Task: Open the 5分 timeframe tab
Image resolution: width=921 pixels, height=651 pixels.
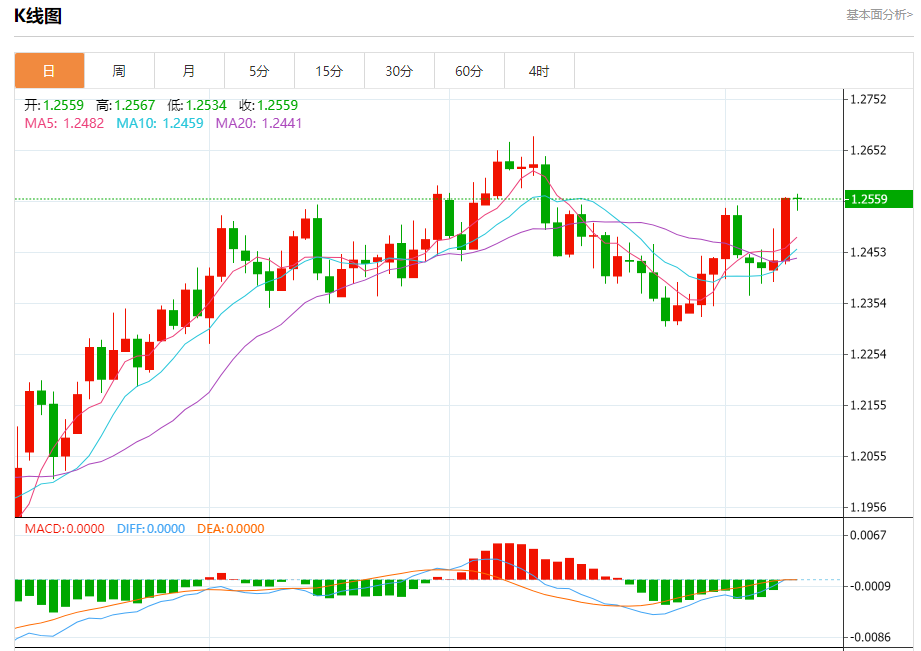Action: pos(259,71)
